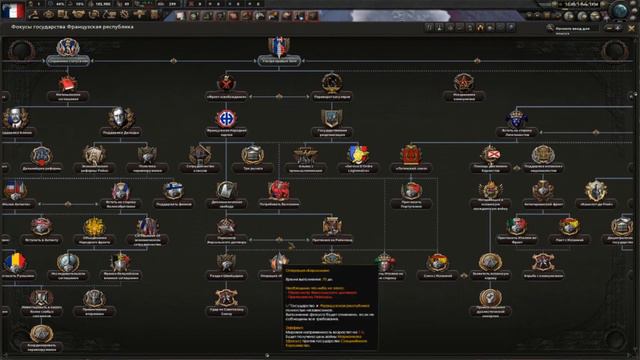Open the globe map mode button
The image size is (640, 360).
(620, 11)
